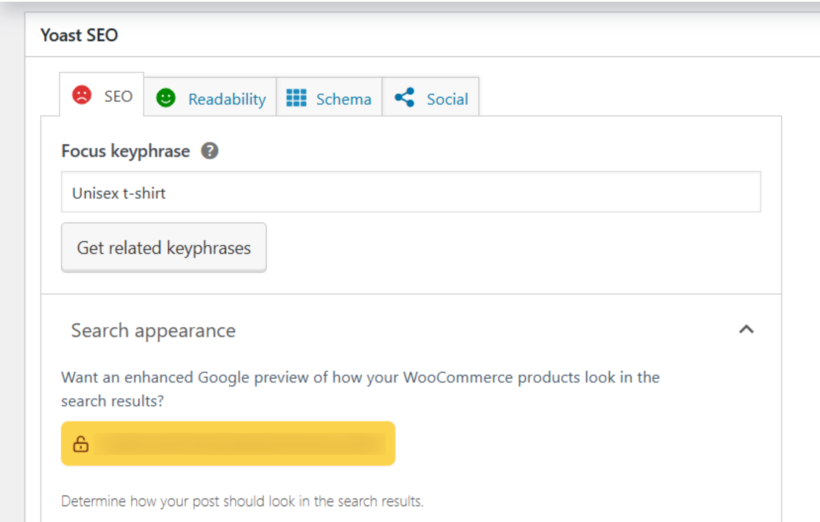This screenshot has width=820, height=522.
Task: Click the red sad face SEO score icon
Action: coord(82,95)
